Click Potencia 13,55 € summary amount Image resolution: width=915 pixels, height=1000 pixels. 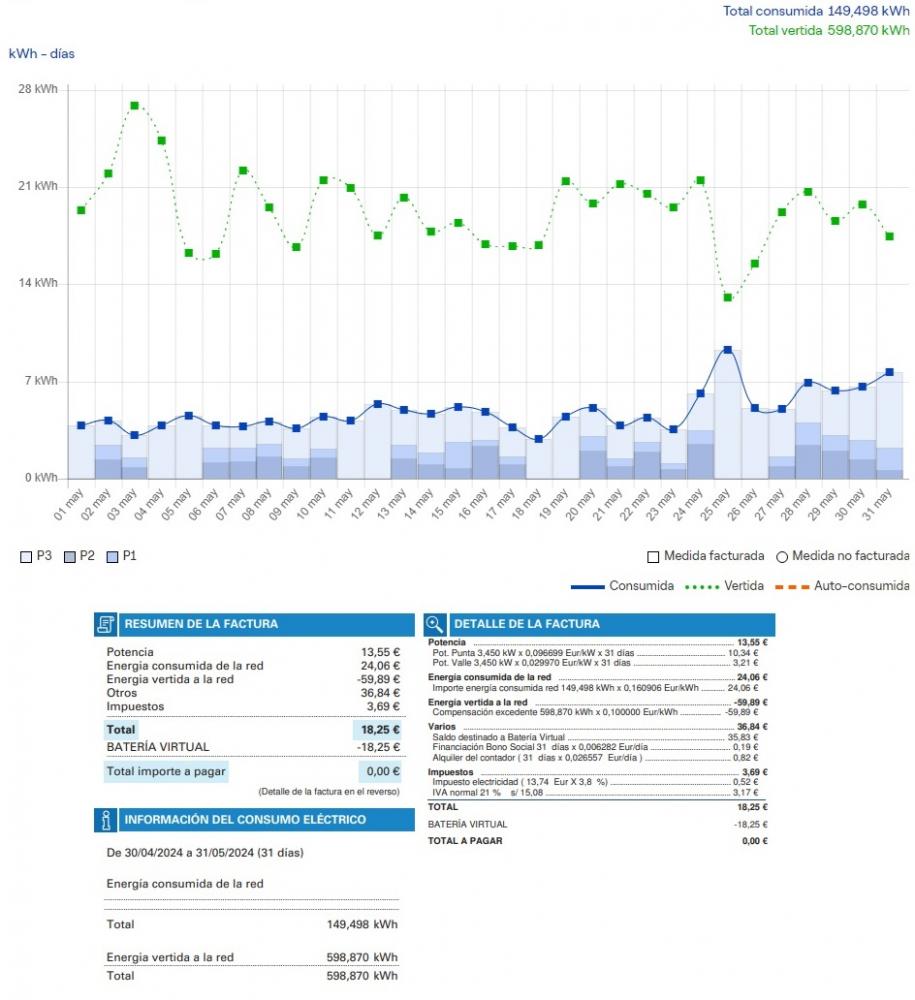pyautogui.click(x=380, y=652)
